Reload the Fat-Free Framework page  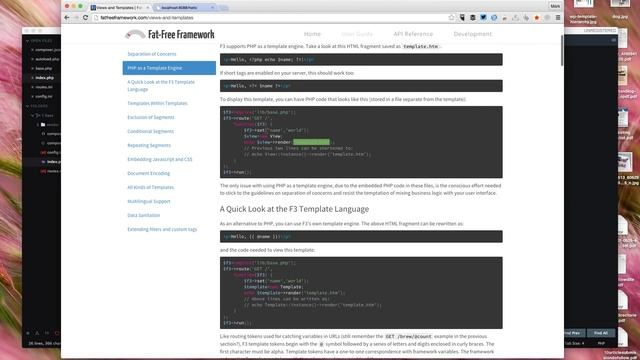click(x=85, y=18)
